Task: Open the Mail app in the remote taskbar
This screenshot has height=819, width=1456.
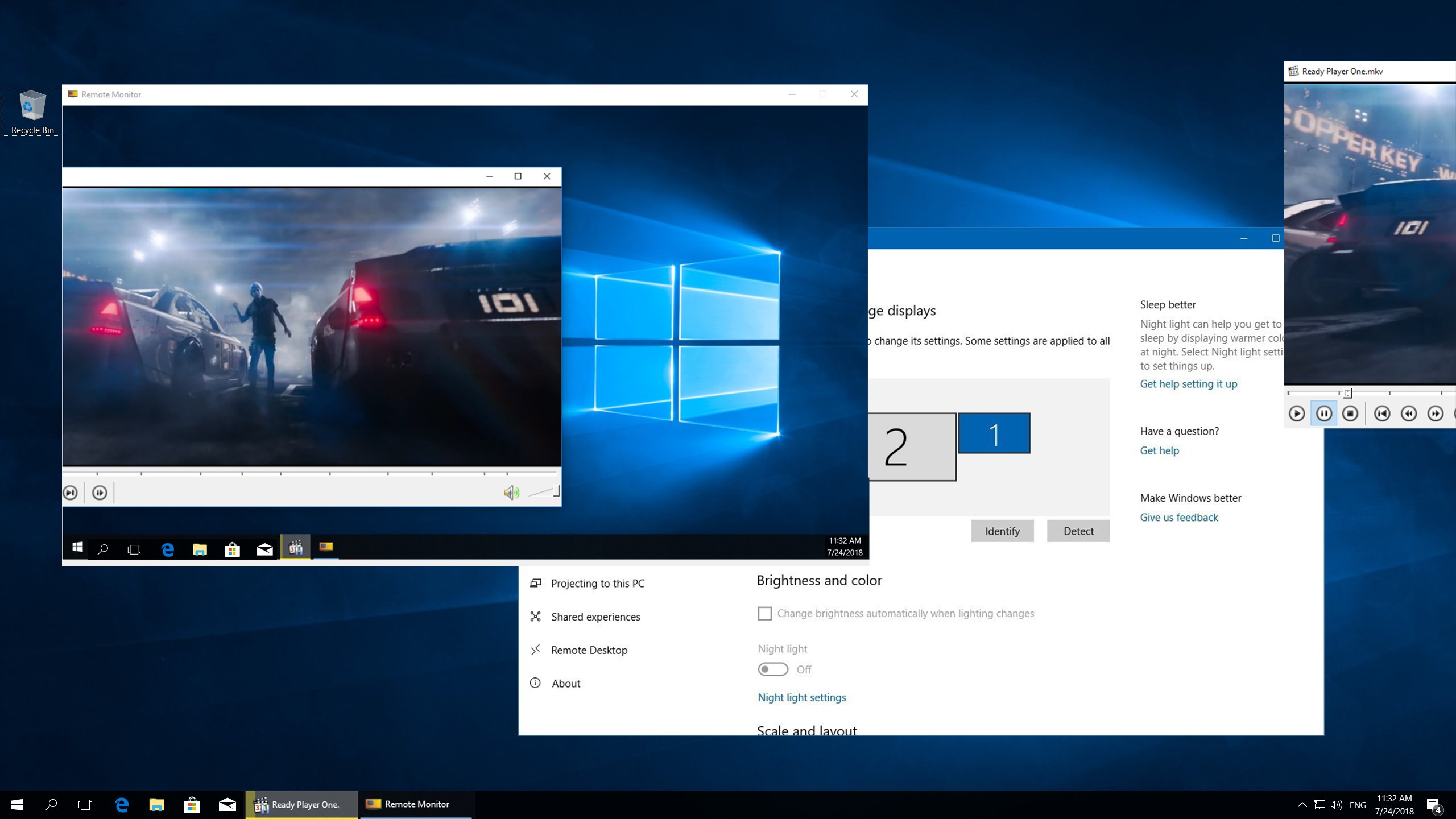Action: point(264,548)
